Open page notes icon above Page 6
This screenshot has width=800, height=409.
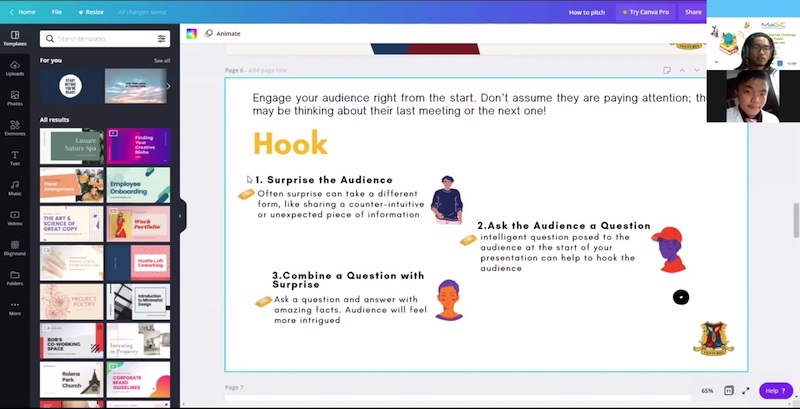[x=667, y=70]
